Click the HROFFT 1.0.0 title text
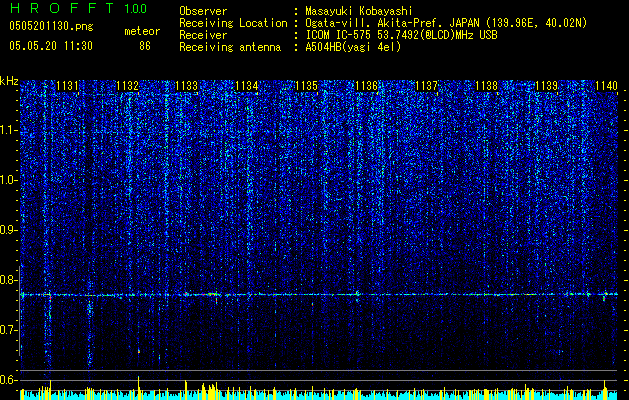This screenshot has height=400, width=629. click(78, 8)
